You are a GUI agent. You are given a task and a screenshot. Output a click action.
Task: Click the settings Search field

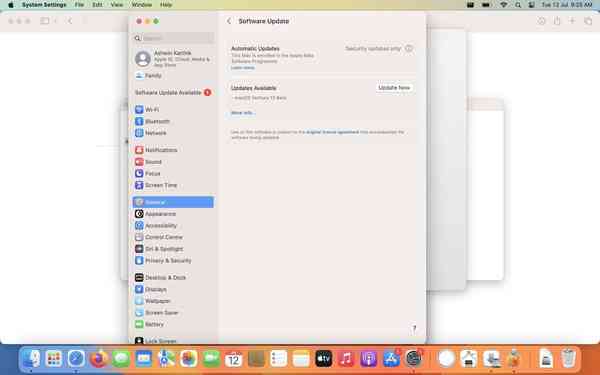(174, 38)
